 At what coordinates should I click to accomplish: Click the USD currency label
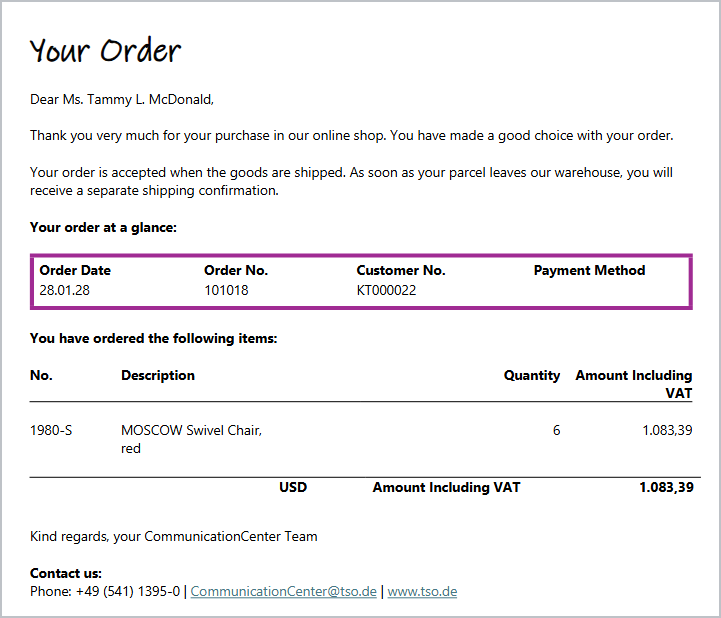[293, 487]
